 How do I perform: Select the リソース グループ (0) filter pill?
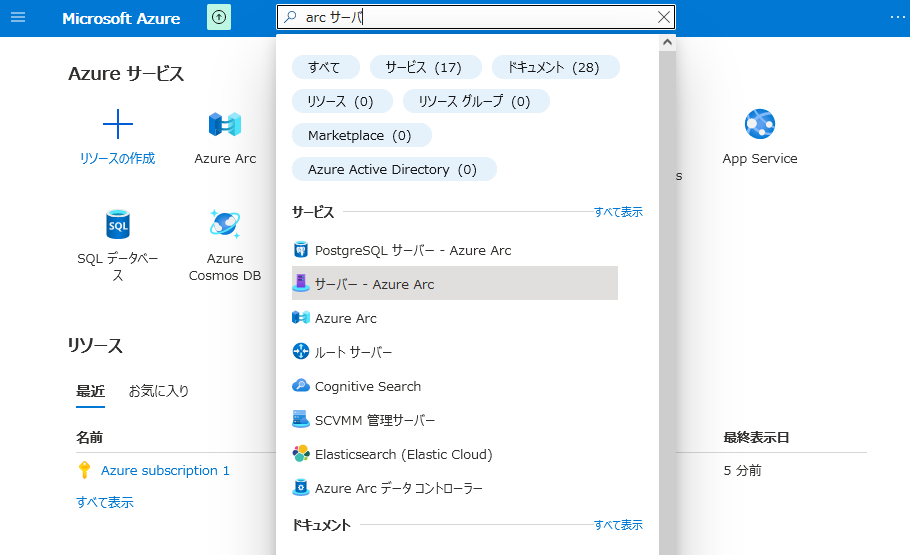(476, 102)
